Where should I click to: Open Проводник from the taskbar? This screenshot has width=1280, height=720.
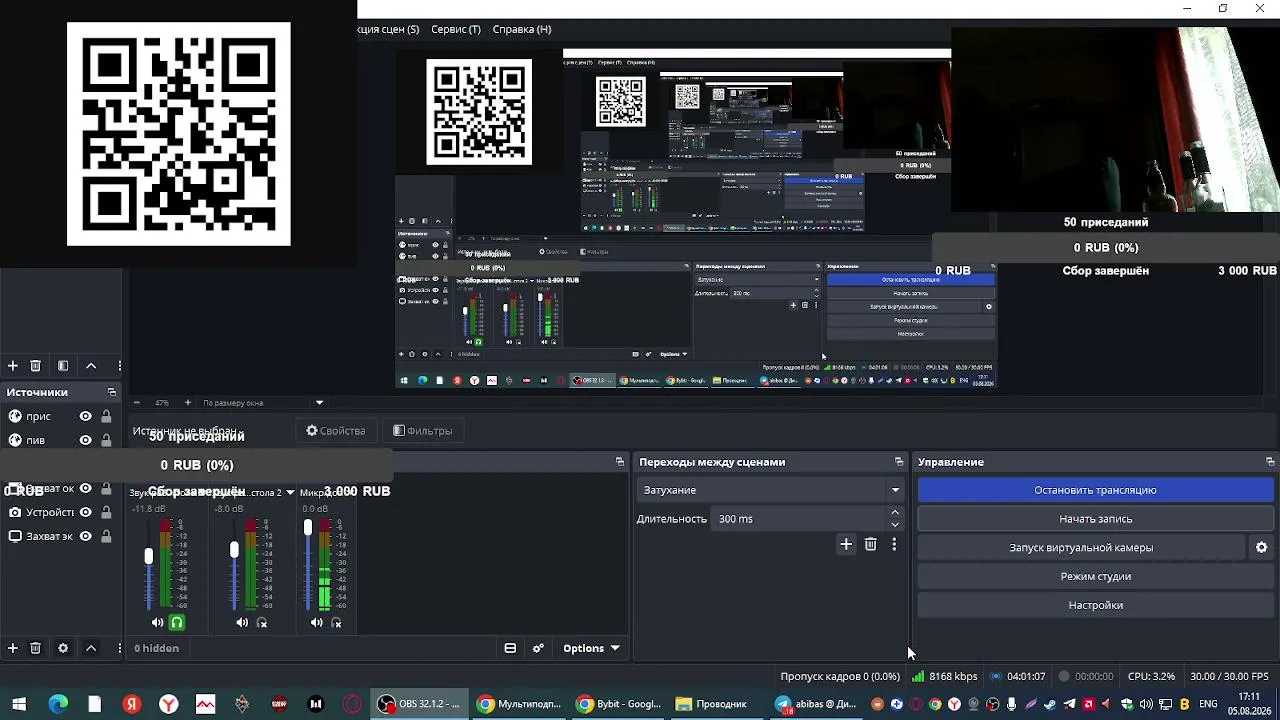(x=711, y=704)
